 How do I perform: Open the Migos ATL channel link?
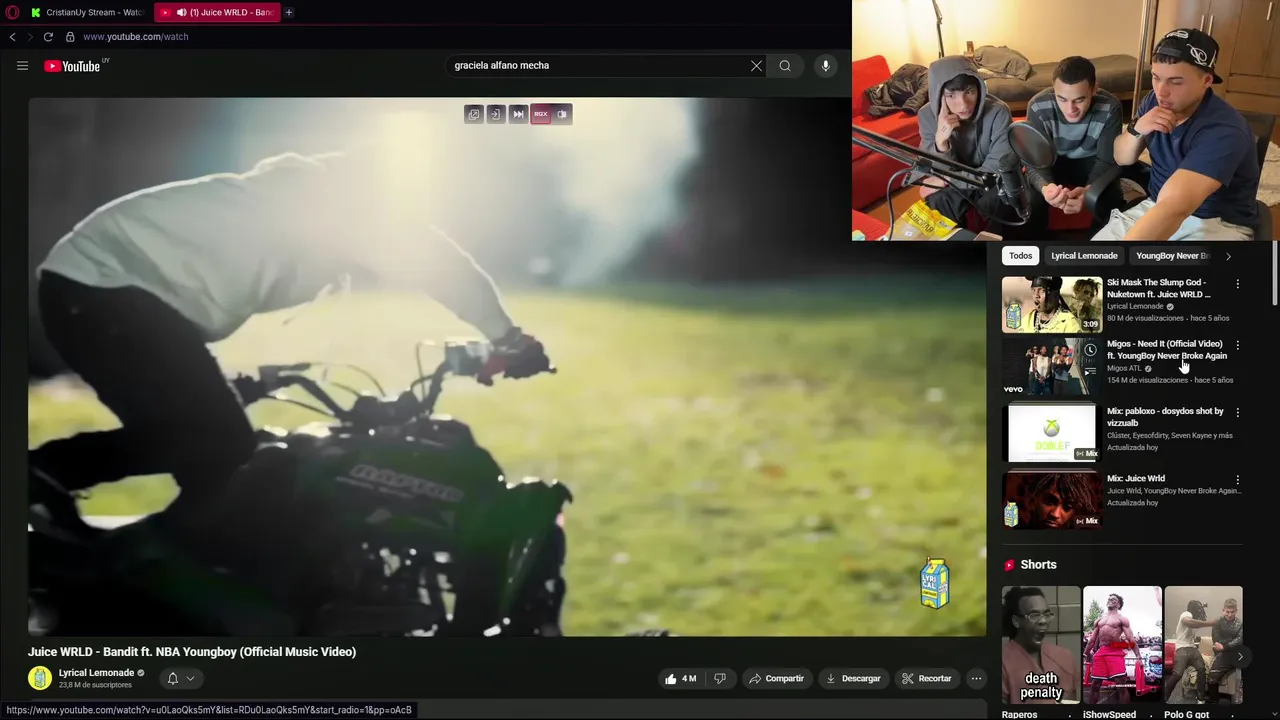click(1124, 368)
